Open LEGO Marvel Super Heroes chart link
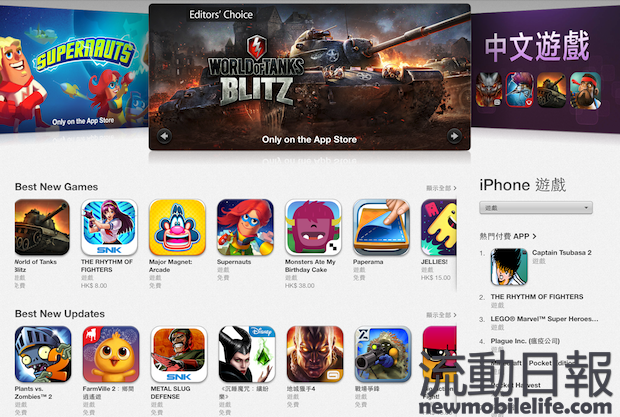The image size is (620, 417). click(544, 319)
